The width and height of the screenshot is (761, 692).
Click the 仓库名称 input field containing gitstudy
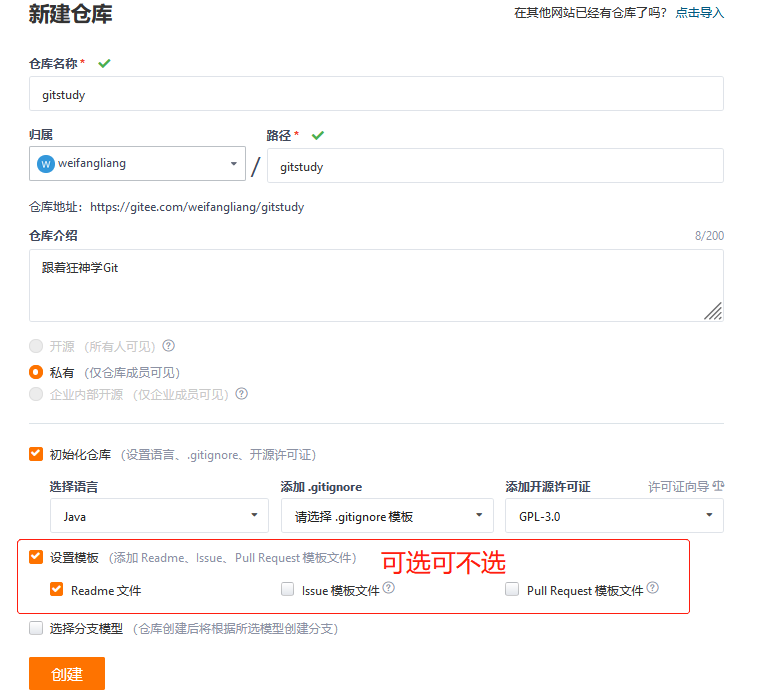[376, 94]
